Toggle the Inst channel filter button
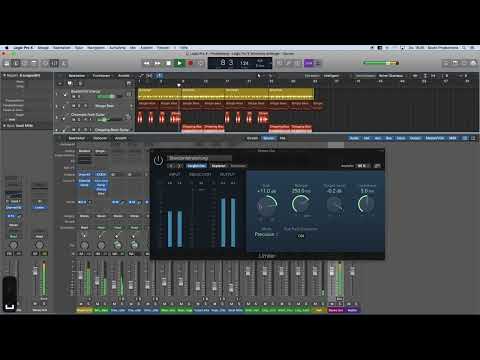This screenshot has height=360, width=480. (366, 138)
